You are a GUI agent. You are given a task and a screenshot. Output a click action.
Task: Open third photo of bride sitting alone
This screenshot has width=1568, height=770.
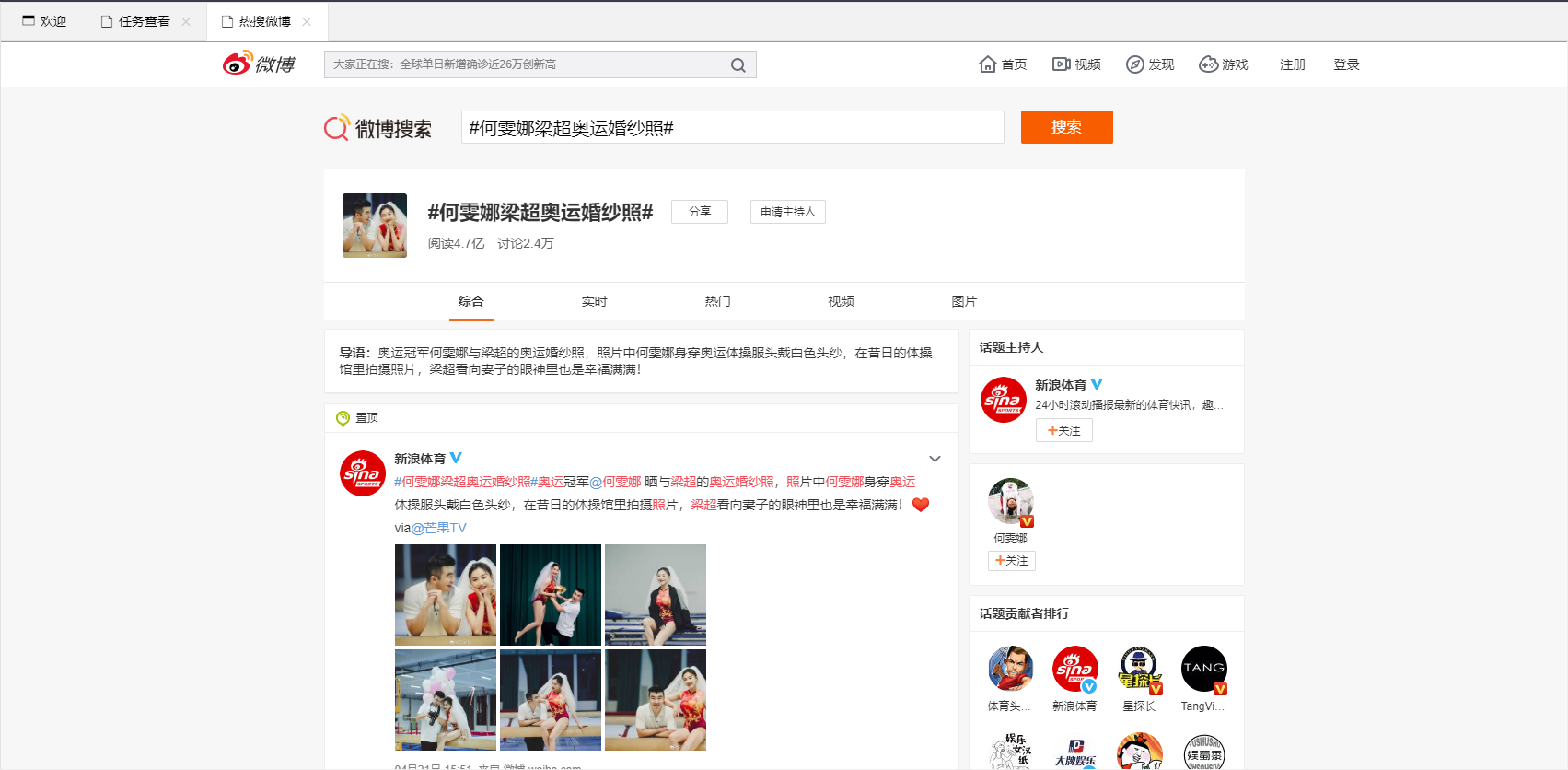tap(656, 595)
